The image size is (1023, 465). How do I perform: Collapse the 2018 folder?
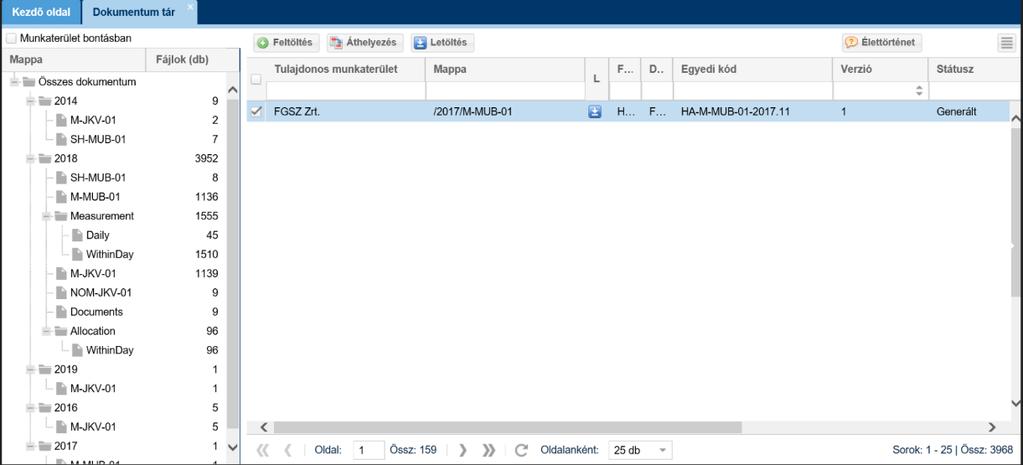click(30, 158)
